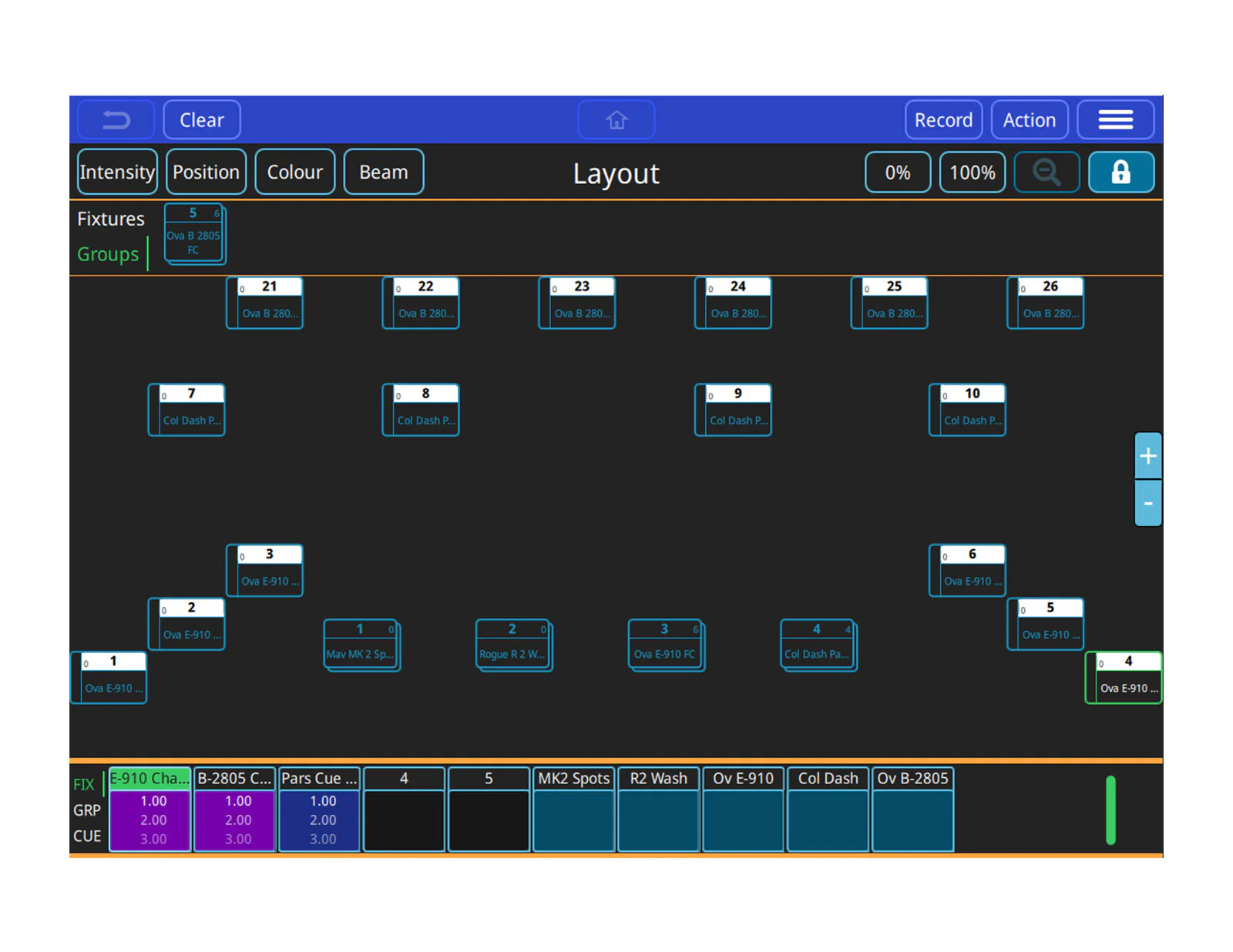Clear the current selection
1233x952 pixels.
pyautogui.click(x=202, y=120)
